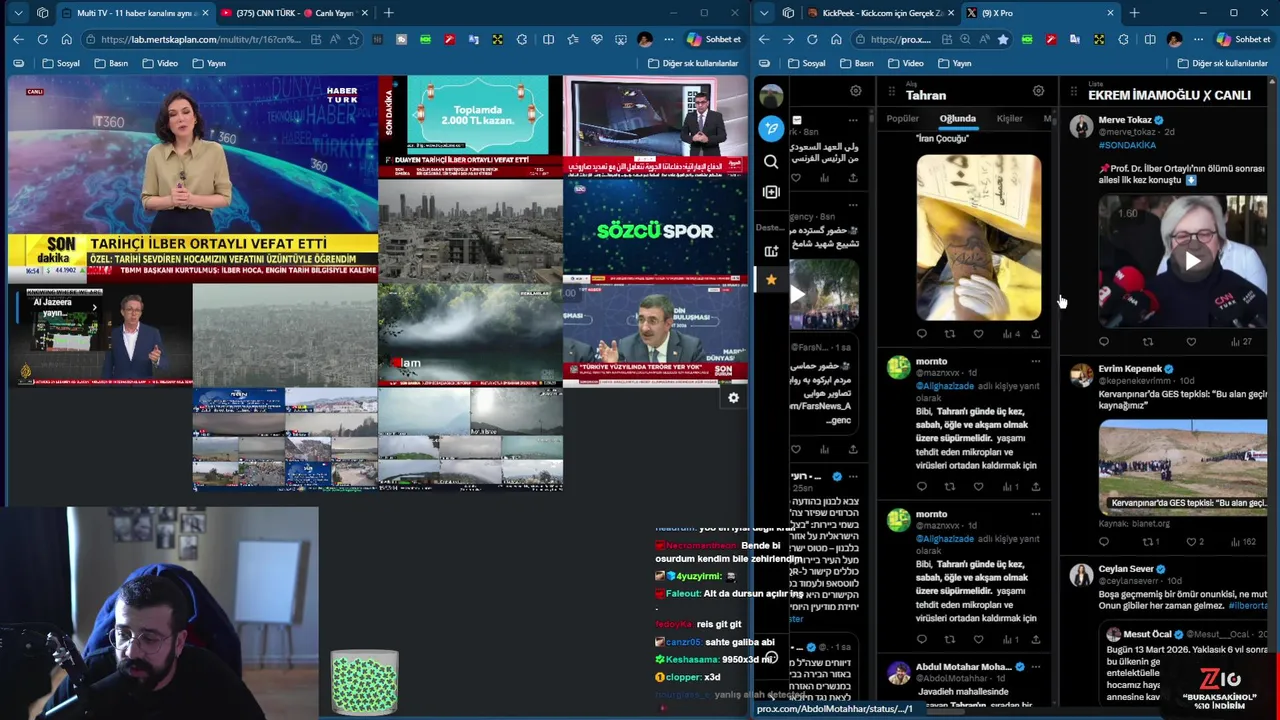Open the search icon in X Pro sidebar
This screenshot has height=720, width=1280.
click(771, 161)
